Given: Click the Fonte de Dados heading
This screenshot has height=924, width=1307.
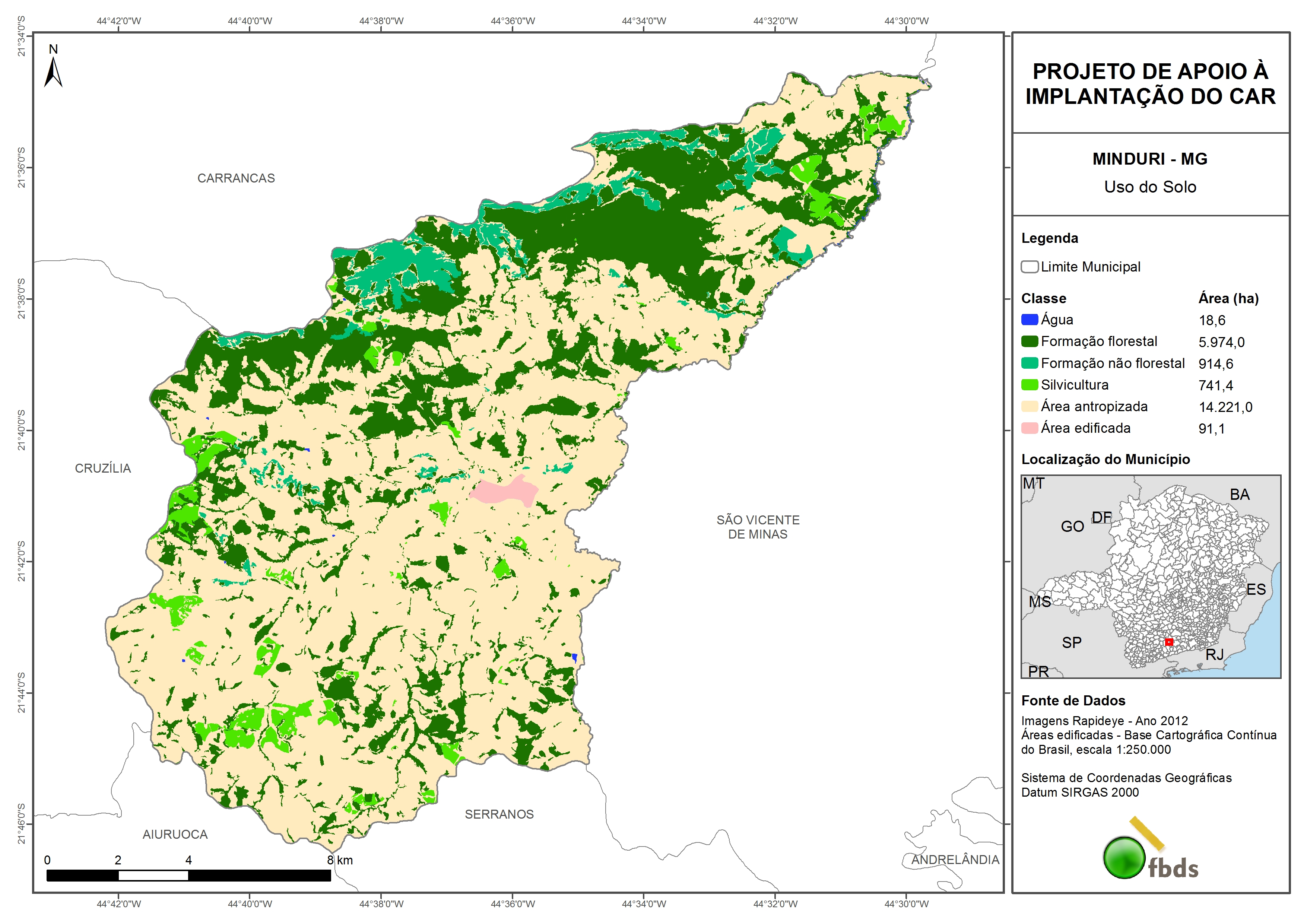Looking at the screenshot, I should (x=1073, y=700).
